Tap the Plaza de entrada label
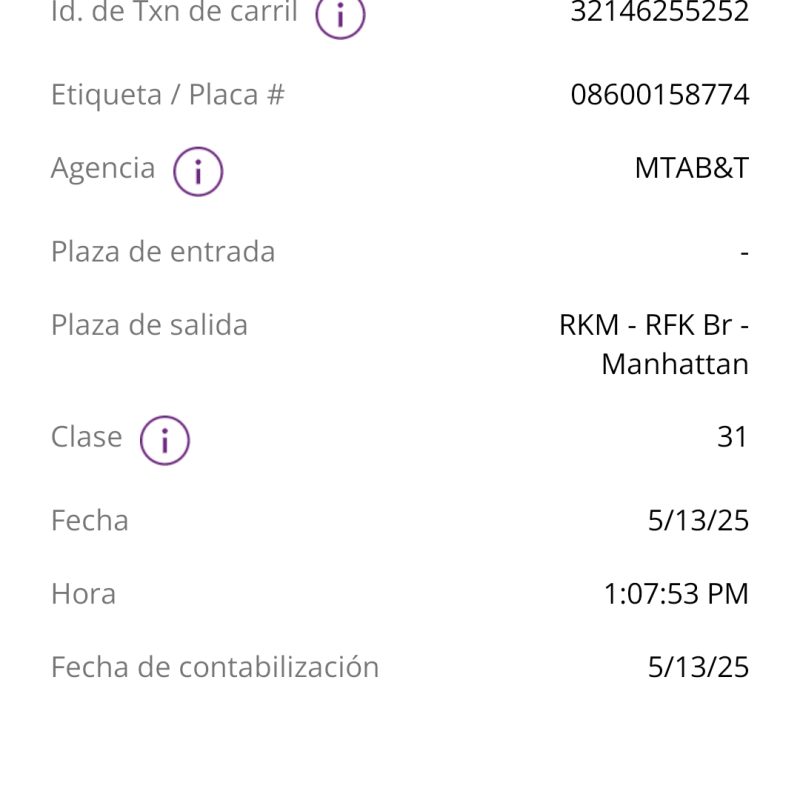This screenshot has width=800, height=800. tap(163, 252)
